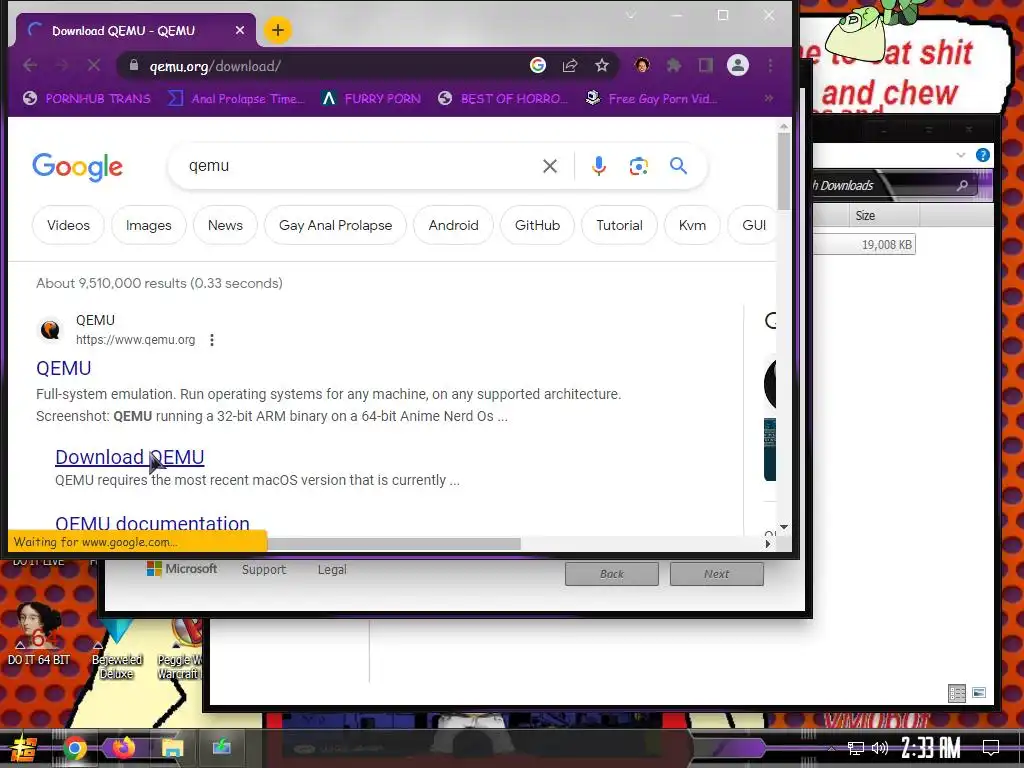
Task: Open the DO IT 64 BIT desktop shortcut
Action: (38, 635)
